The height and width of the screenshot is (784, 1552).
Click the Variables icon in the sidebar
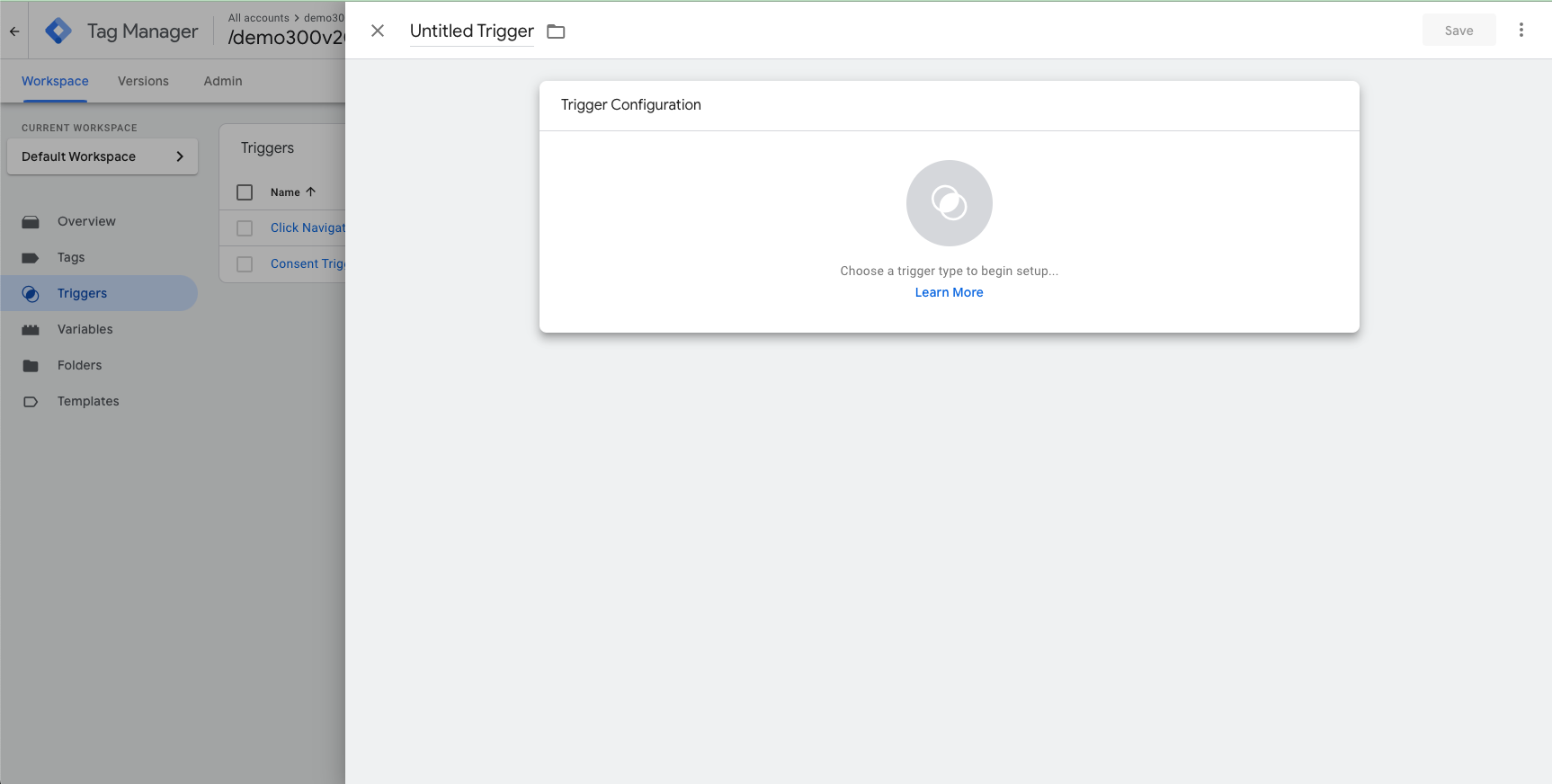point(31,330)
